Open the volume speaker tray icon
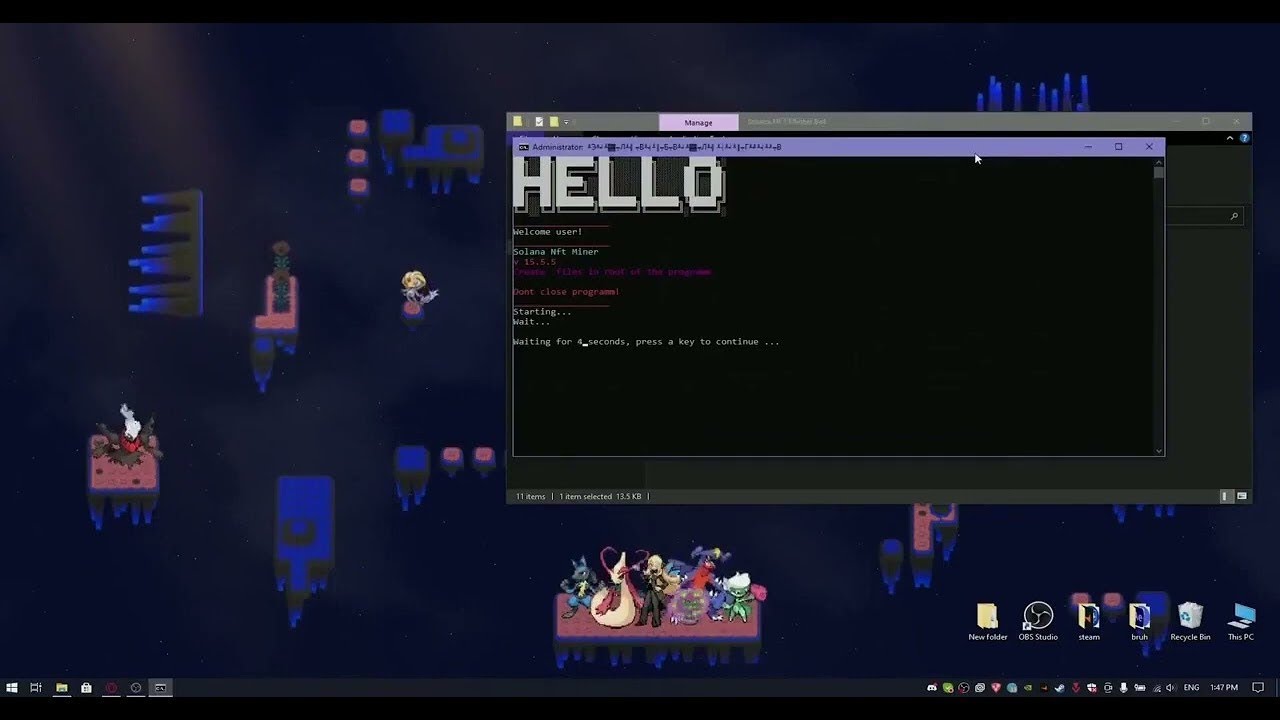The image size is (1280, 720). [1171, 688]
